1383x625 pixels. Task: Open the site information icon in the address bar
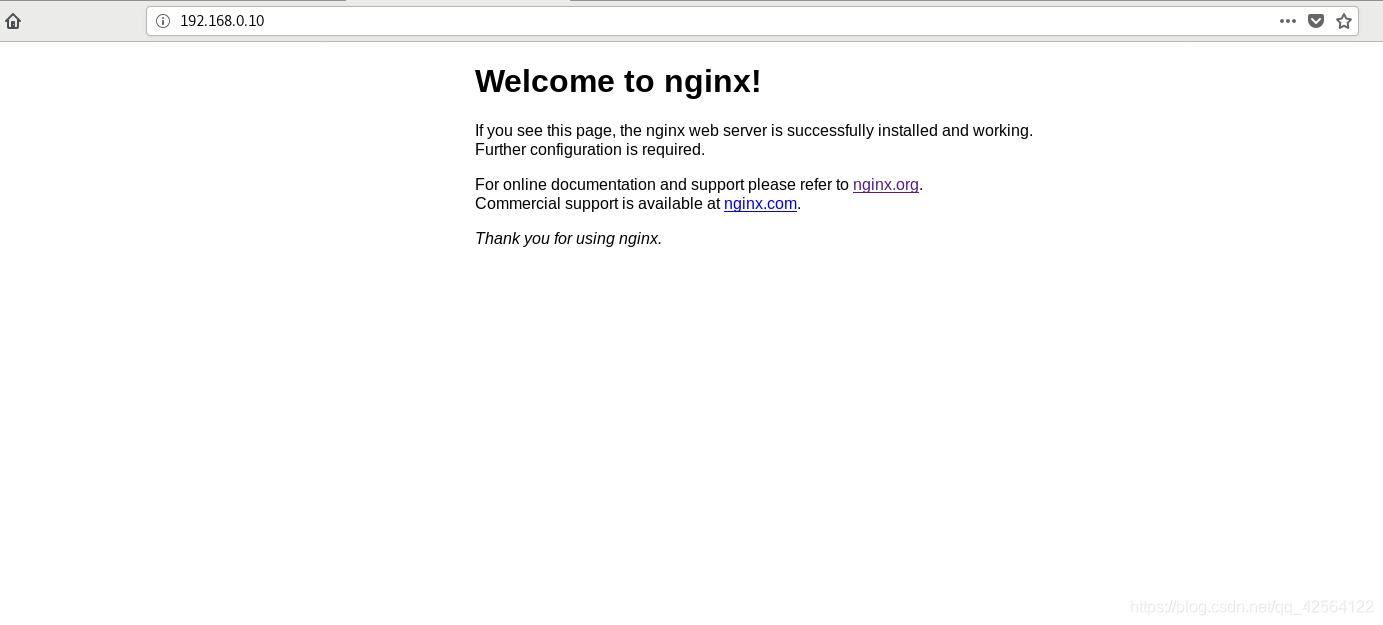163,21
